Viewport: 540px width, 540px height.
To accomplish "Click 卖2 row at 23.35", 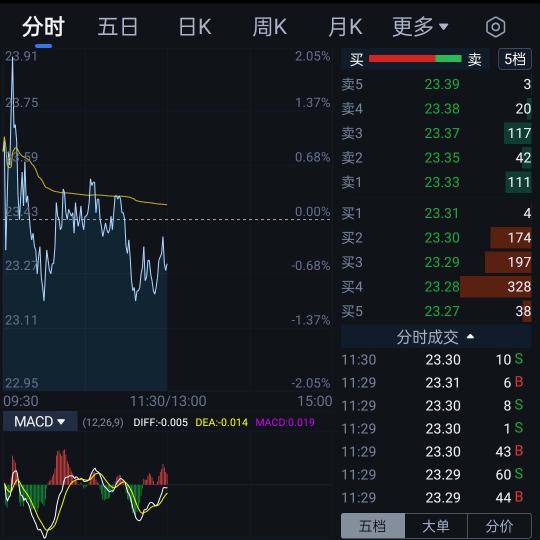I will 436,158.
